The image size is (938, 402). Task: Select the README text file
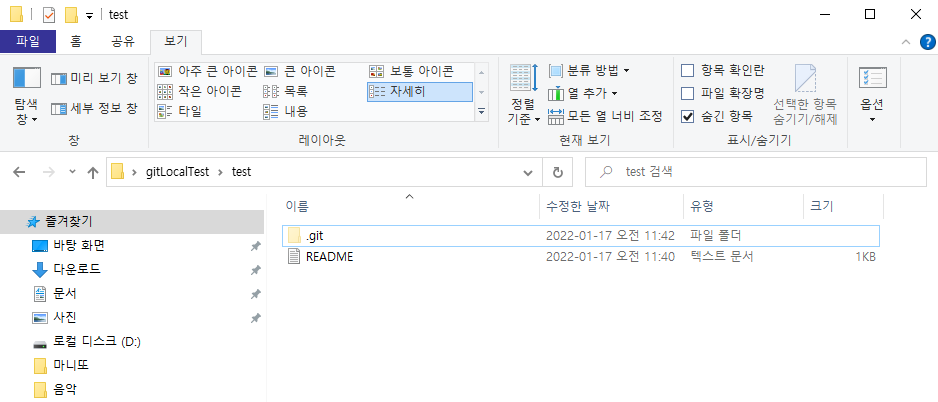click(580, 257)
